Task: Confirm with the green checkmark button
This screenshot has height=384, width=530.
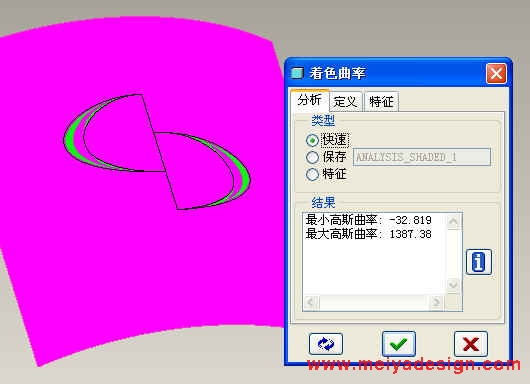Action: click(399, 344)
